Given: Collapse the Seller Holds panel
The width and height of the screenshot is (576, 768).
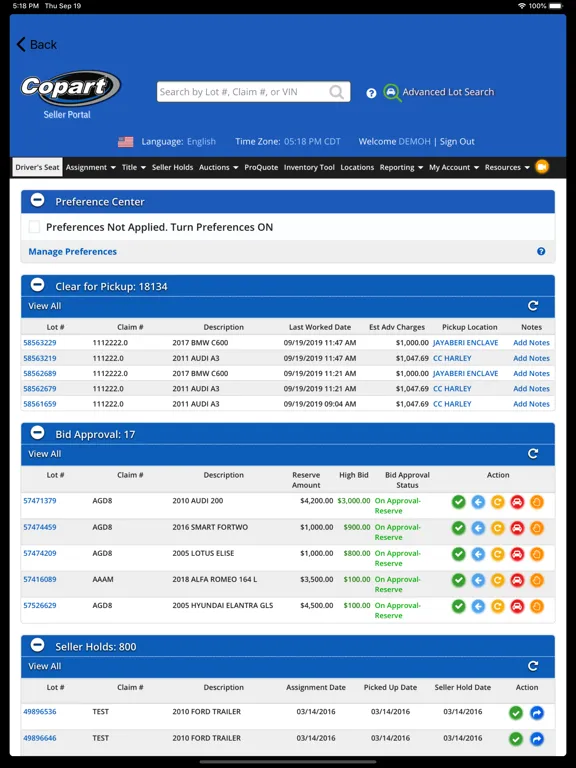Looking at the screenshot, I should coord(38,645).
